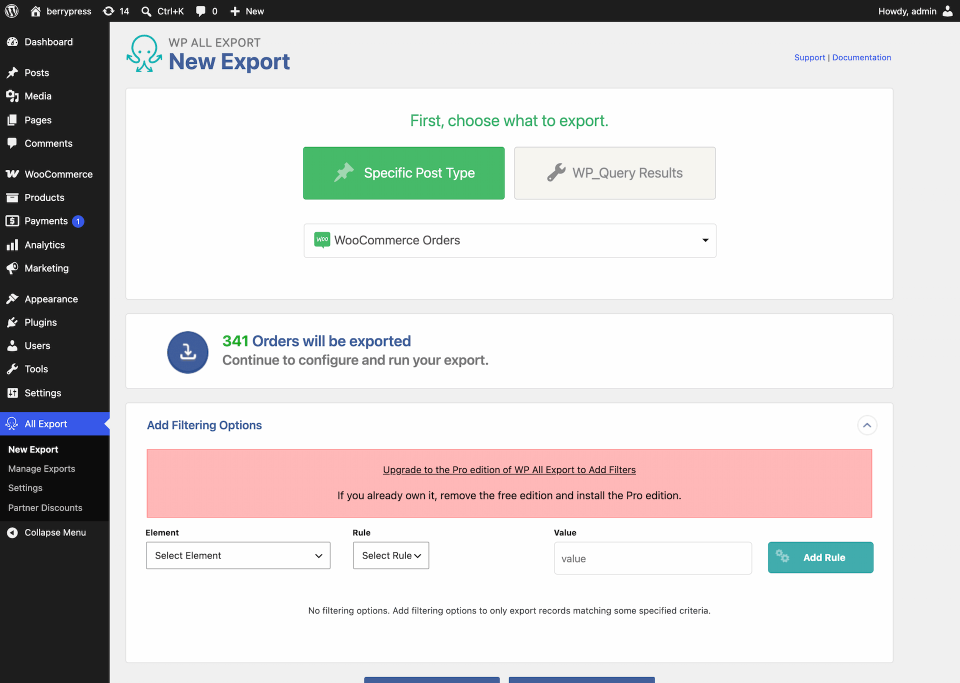
Task: Click the All Export octopus sidebar icon
Action: pos(12,424)
